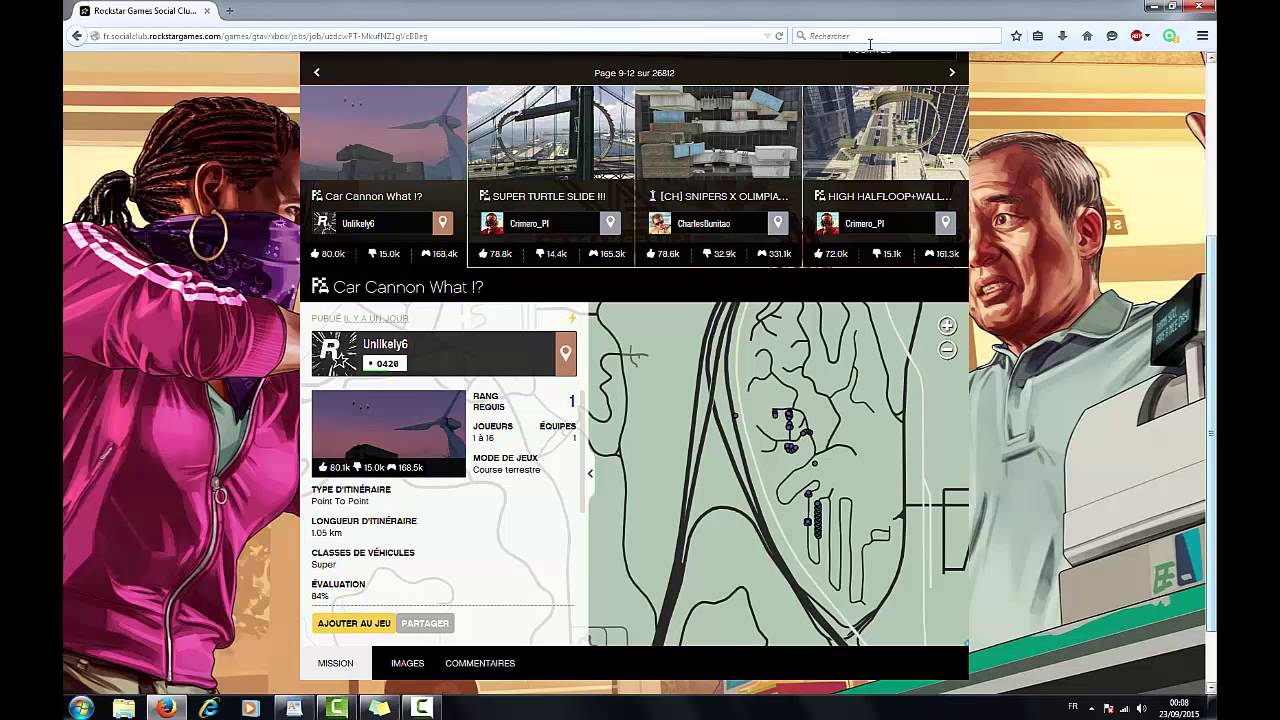Click the "Page 9-12 sur 26812" text
1280x720 pixels.
[634, 73]
